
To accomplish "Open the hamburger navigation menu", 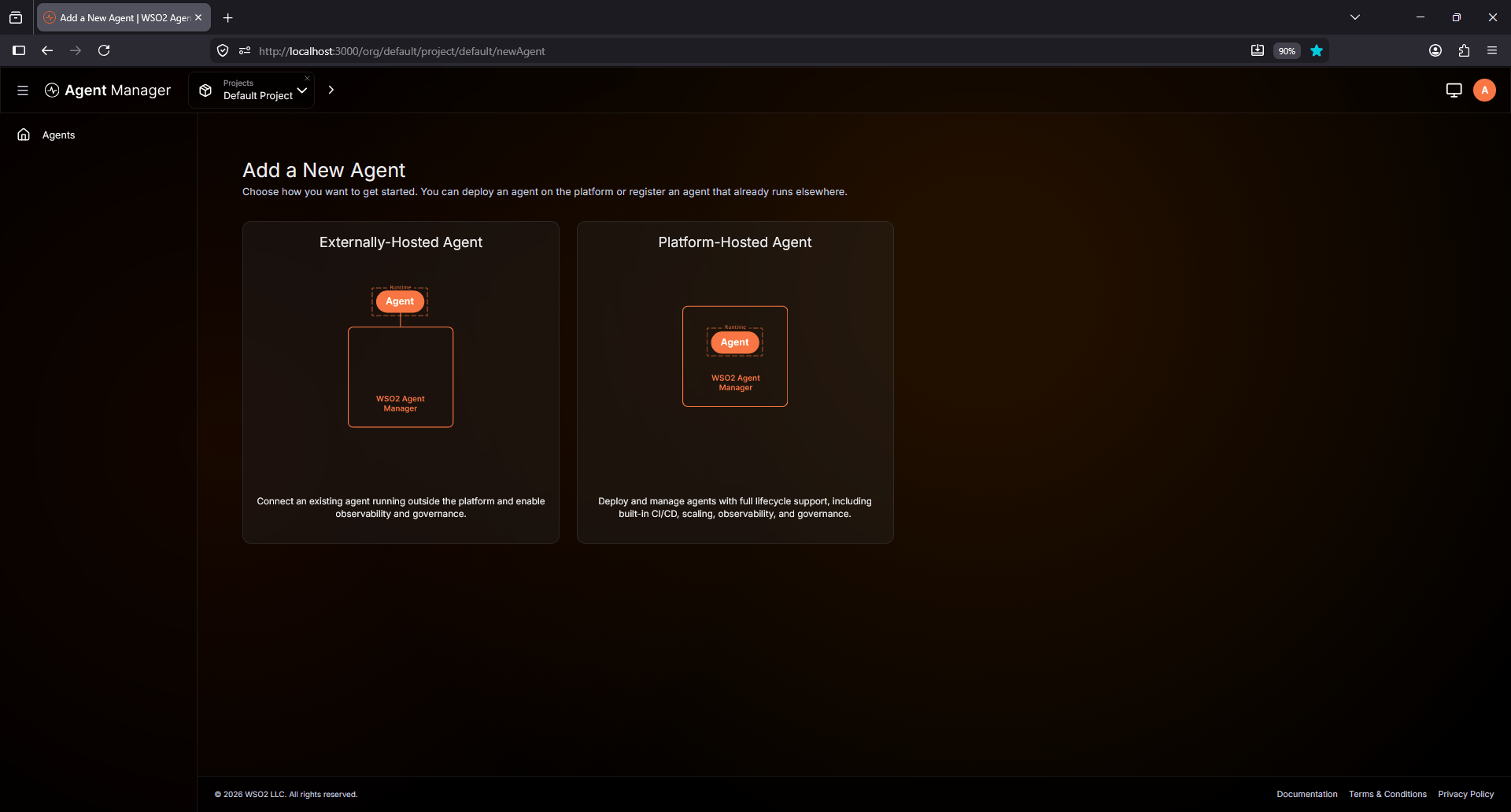I will pos(23,90).
